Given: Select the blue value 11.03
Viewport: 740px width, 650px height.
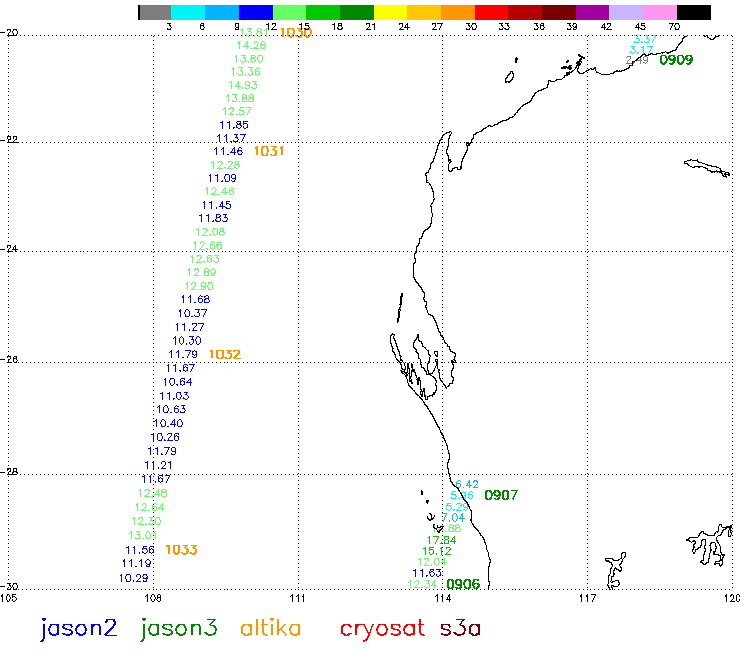Looking at the screenshot, I should pos(174,397).
